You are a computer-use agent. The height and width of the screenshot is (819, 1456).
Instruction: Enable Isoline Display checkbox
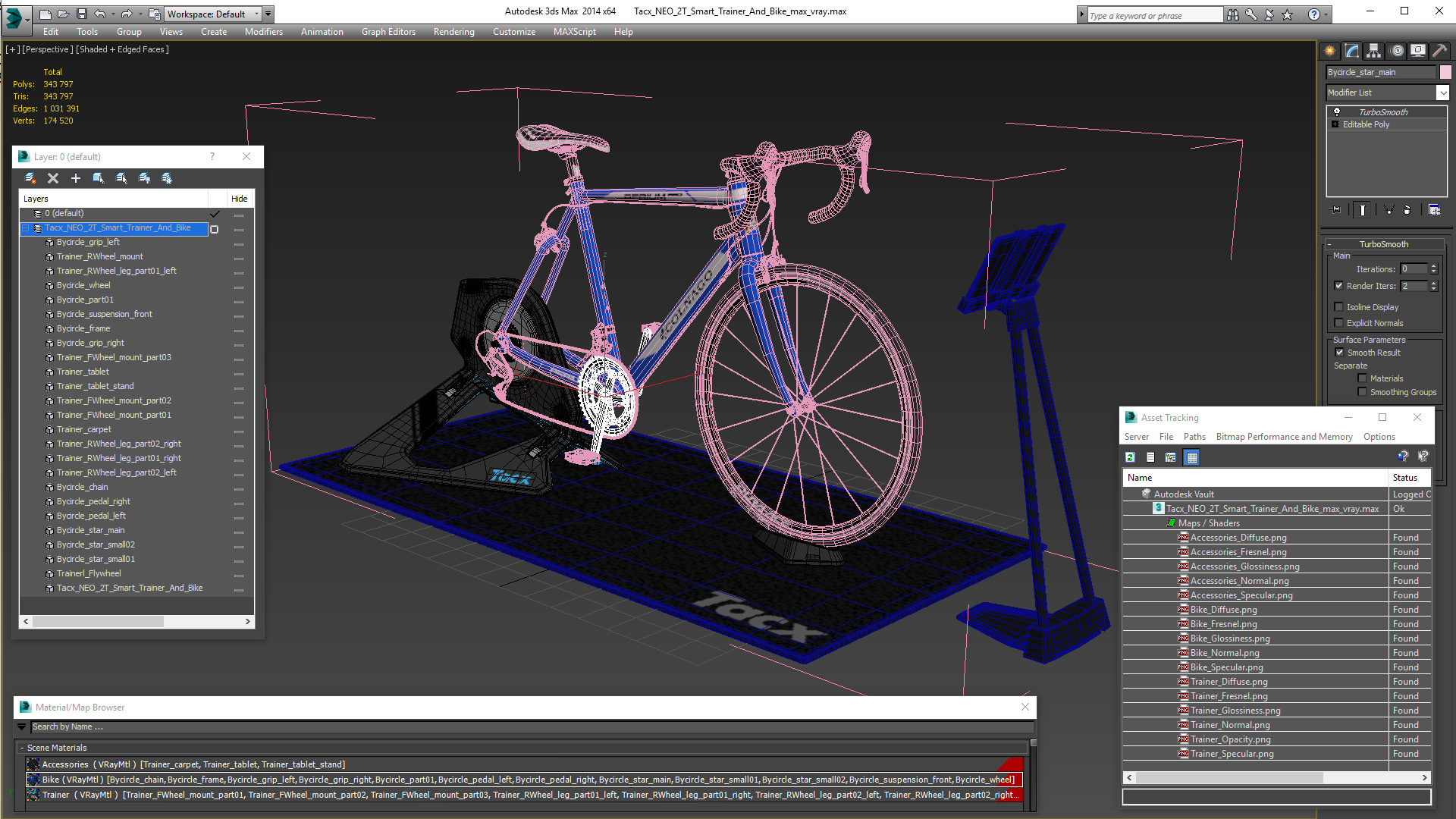pyautogui.click(x=1339, y=307)
